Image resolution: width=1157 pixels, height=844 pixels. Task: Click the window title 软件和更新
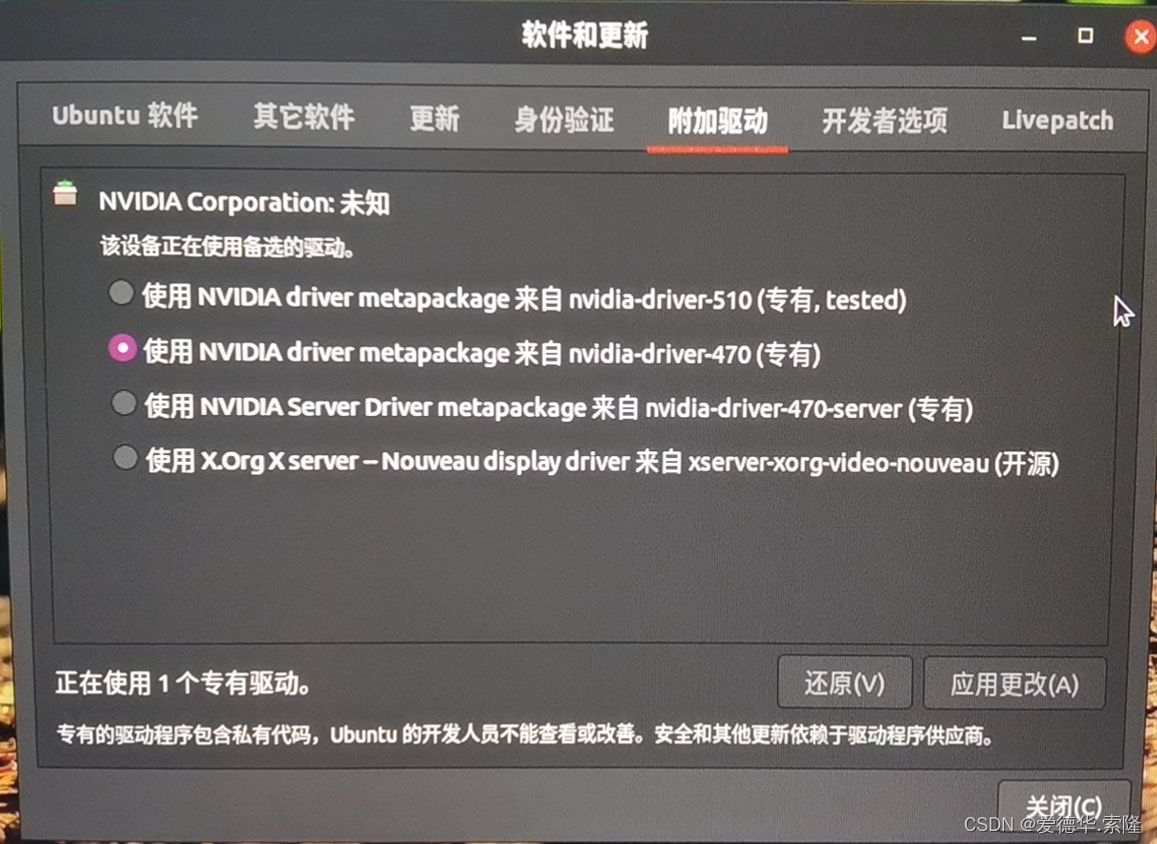[x=584, y=35]
